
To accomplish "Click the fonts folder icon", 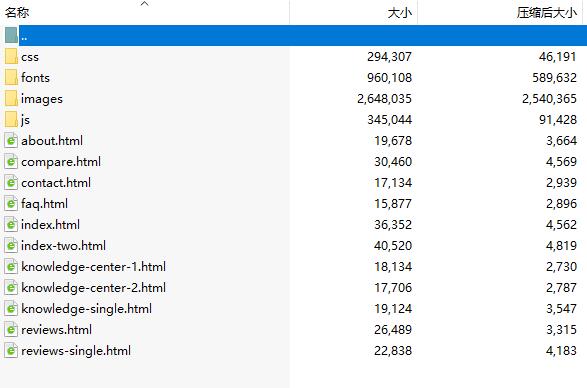I will tap(11, 78).
